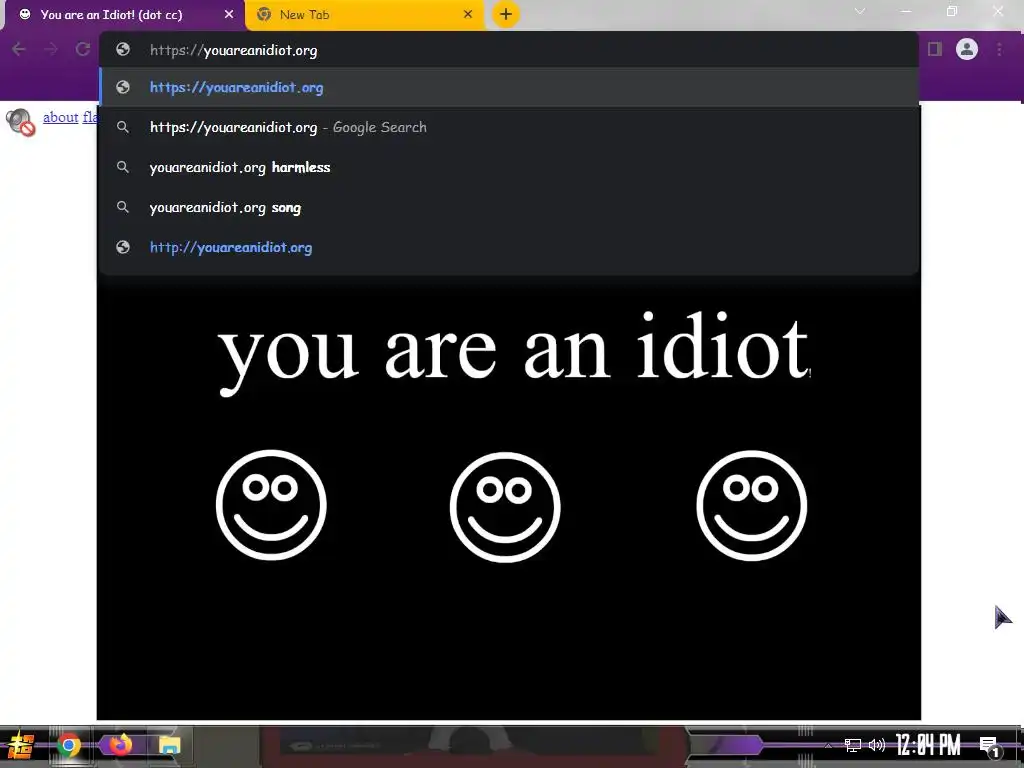Minimize the Chrome window
This screenshot has width=1024, height=768.
click(906, 12)
